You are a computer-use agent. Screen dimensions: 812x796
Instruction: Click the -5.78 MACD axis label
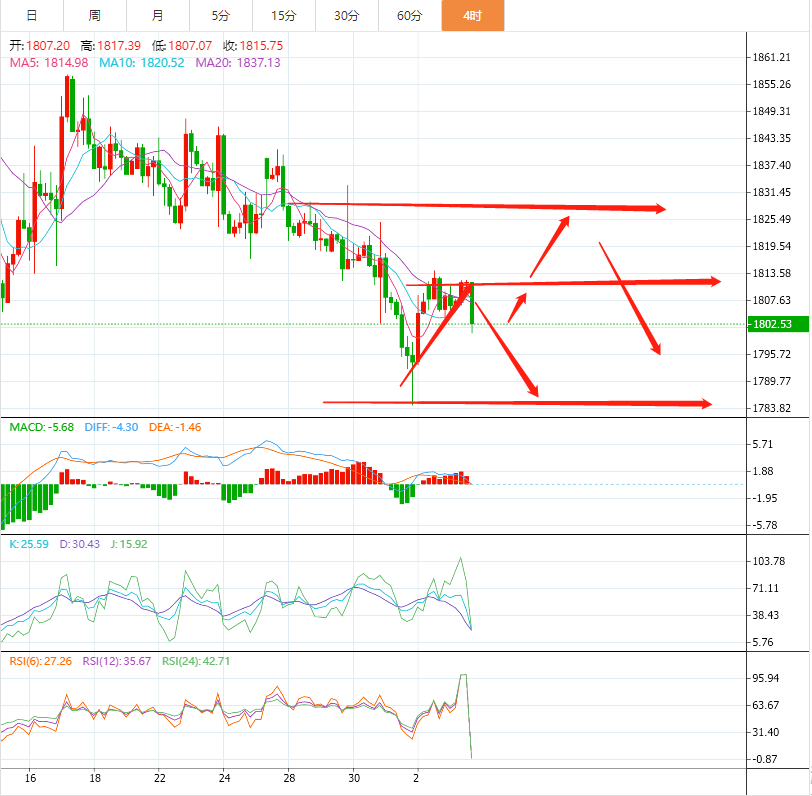click(763, 525)
